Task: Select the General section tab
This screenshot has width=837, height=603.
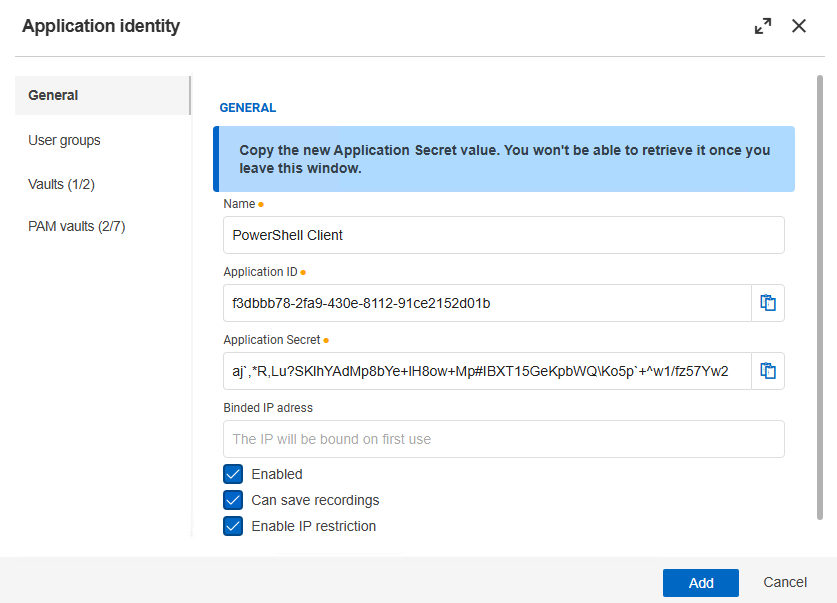Action: point(102,96)
